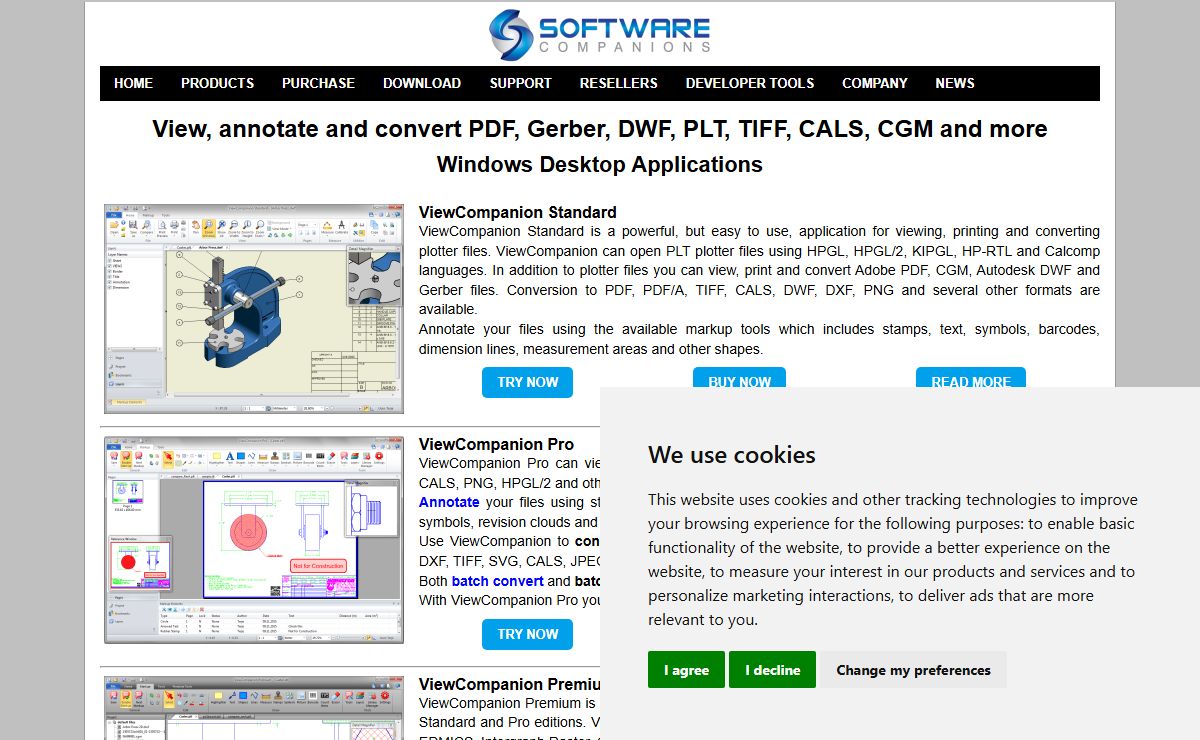The width and height of the screenshot is (1200, 740).
Task: Click the Software Companions logo
Action: (600, 34)
